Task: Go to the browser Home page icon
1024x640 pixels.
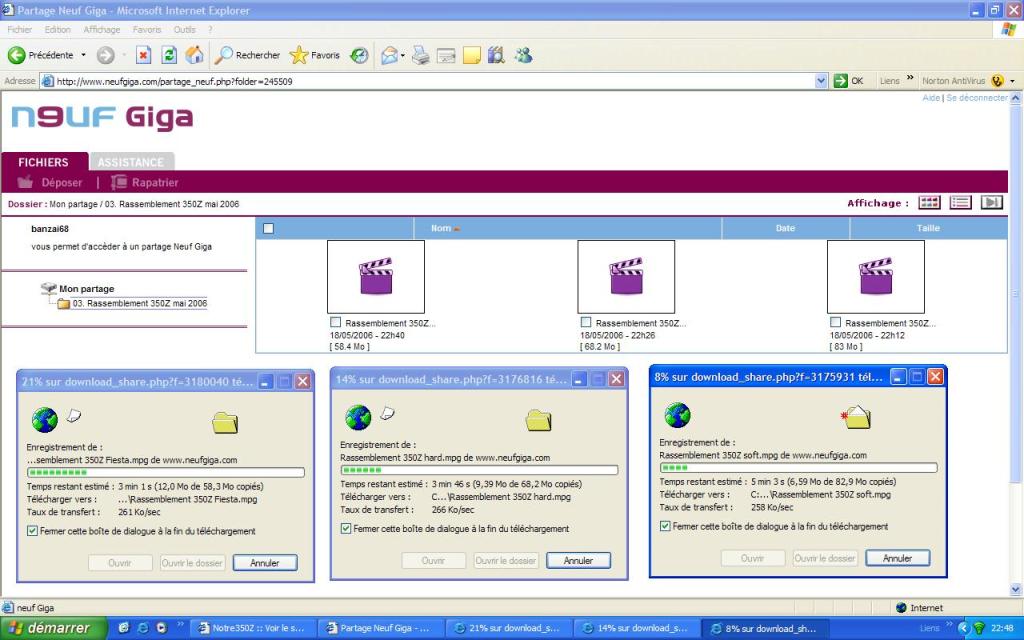Action: click(x=194, y=56)
